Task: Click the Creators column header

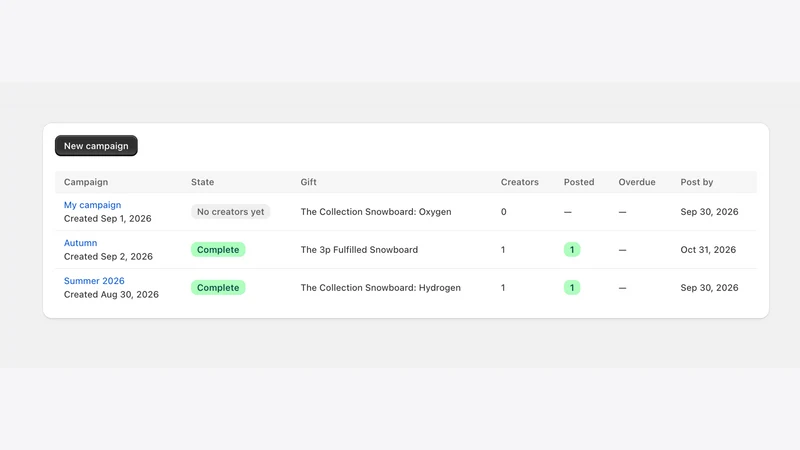Action: [519, 182]
